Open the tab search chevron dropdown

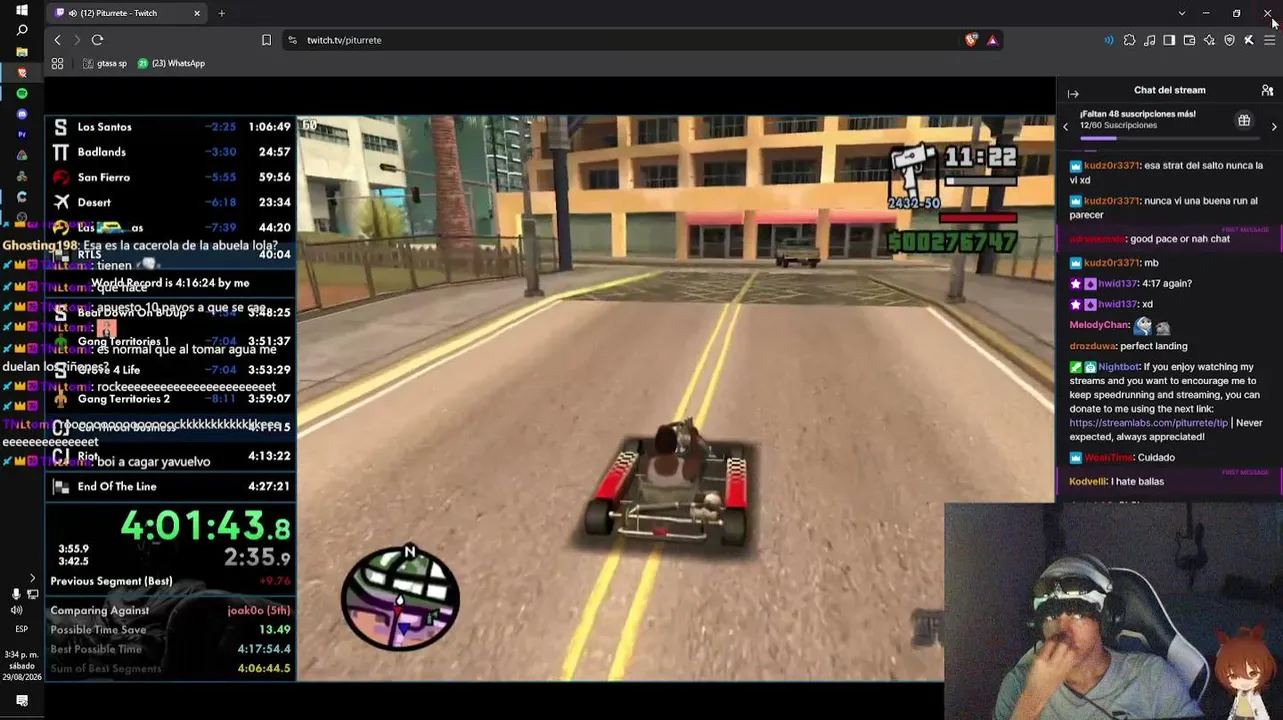tap(1182, 13)
